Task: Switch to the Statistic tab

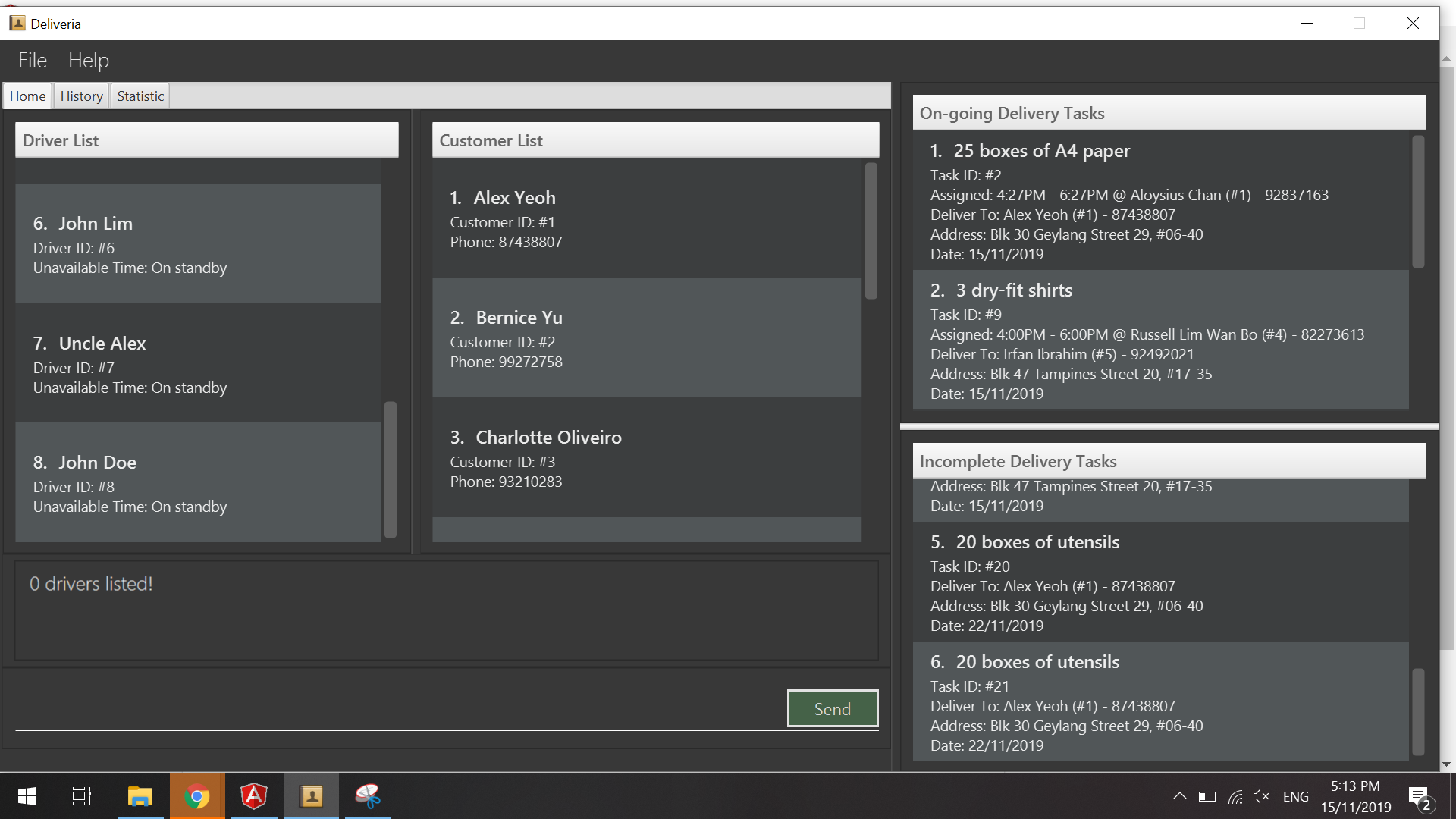Action: click(x=140, y=96)
